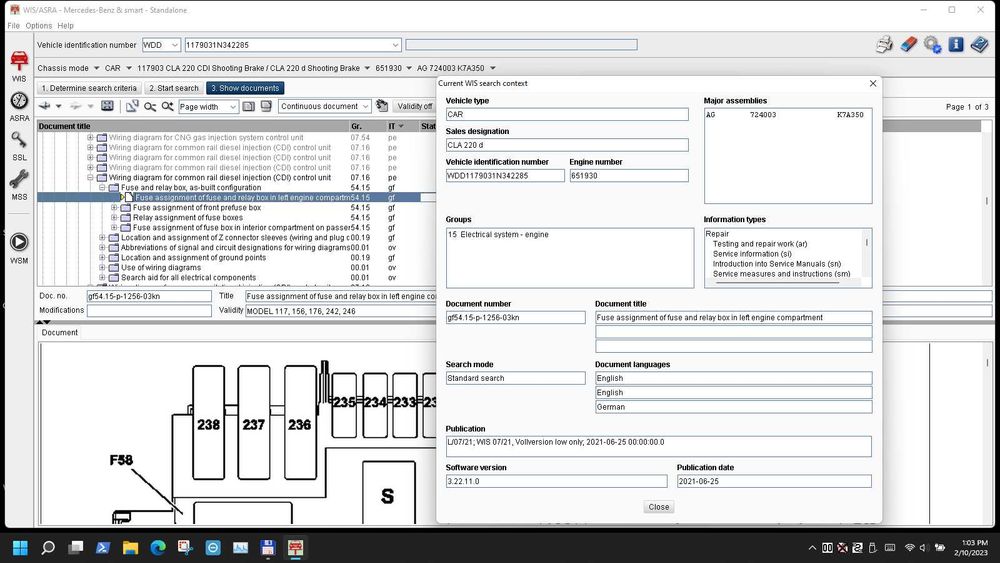Open the Continuous document dropdown
Screen dimensions: 1000x563
point(365,107)
